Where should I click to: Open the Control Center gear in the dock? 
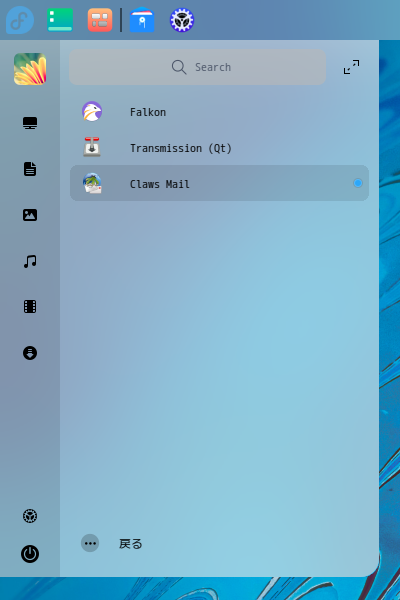coord(182,20)
